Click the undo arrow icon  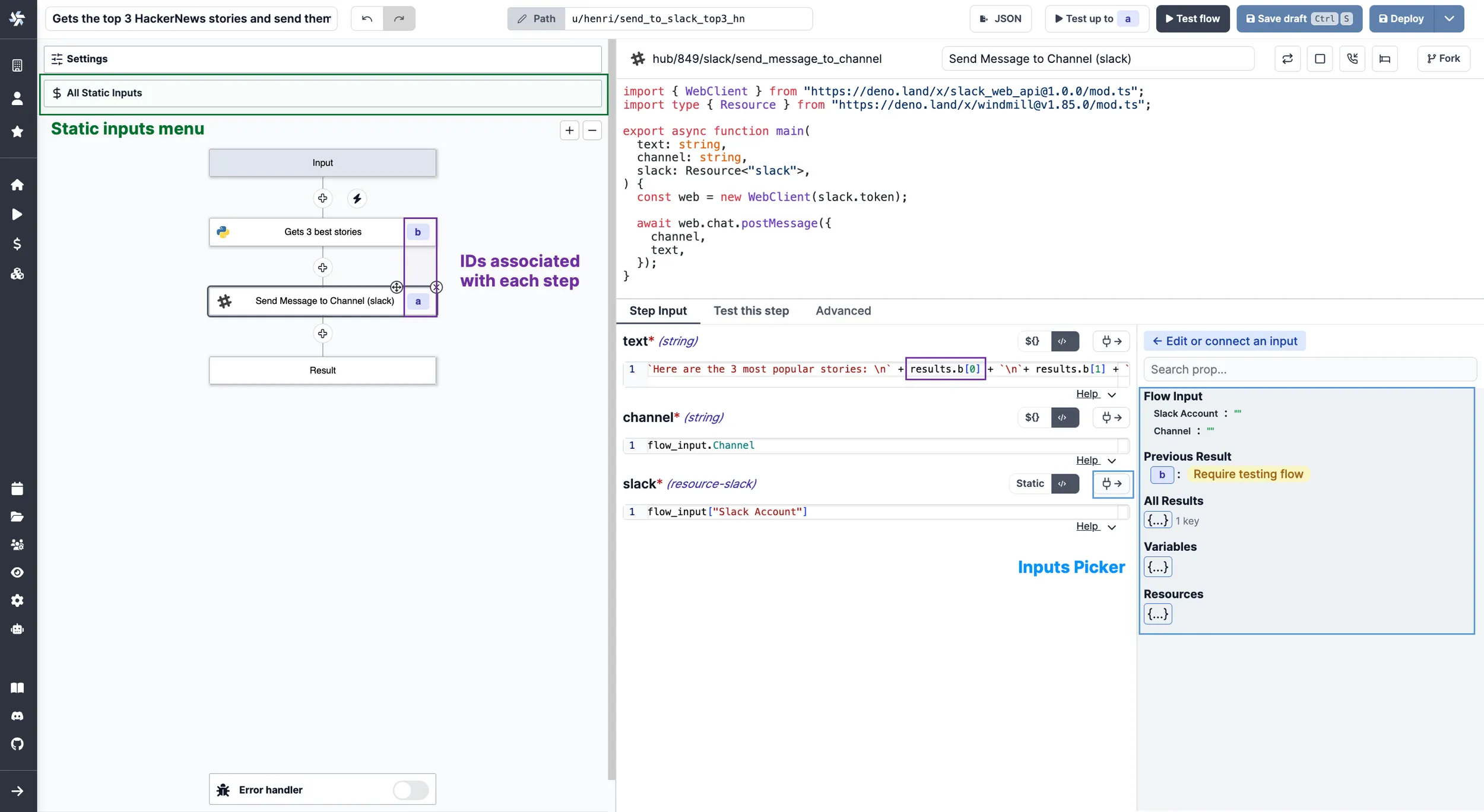tap(367, 18)
